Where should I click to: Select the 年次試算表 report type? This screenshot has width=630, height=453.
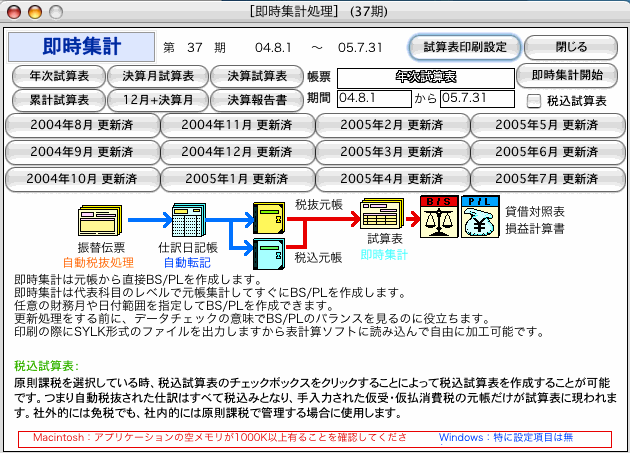57,76
